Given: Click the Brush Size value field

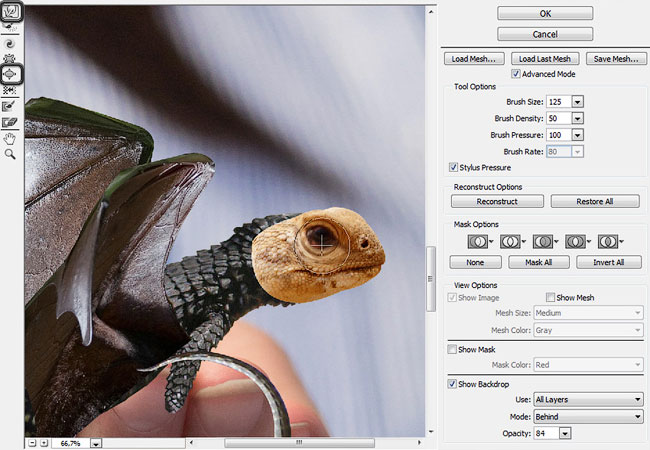Looking at the screenshot, I should pyautogui.click(x=559, y=102).
